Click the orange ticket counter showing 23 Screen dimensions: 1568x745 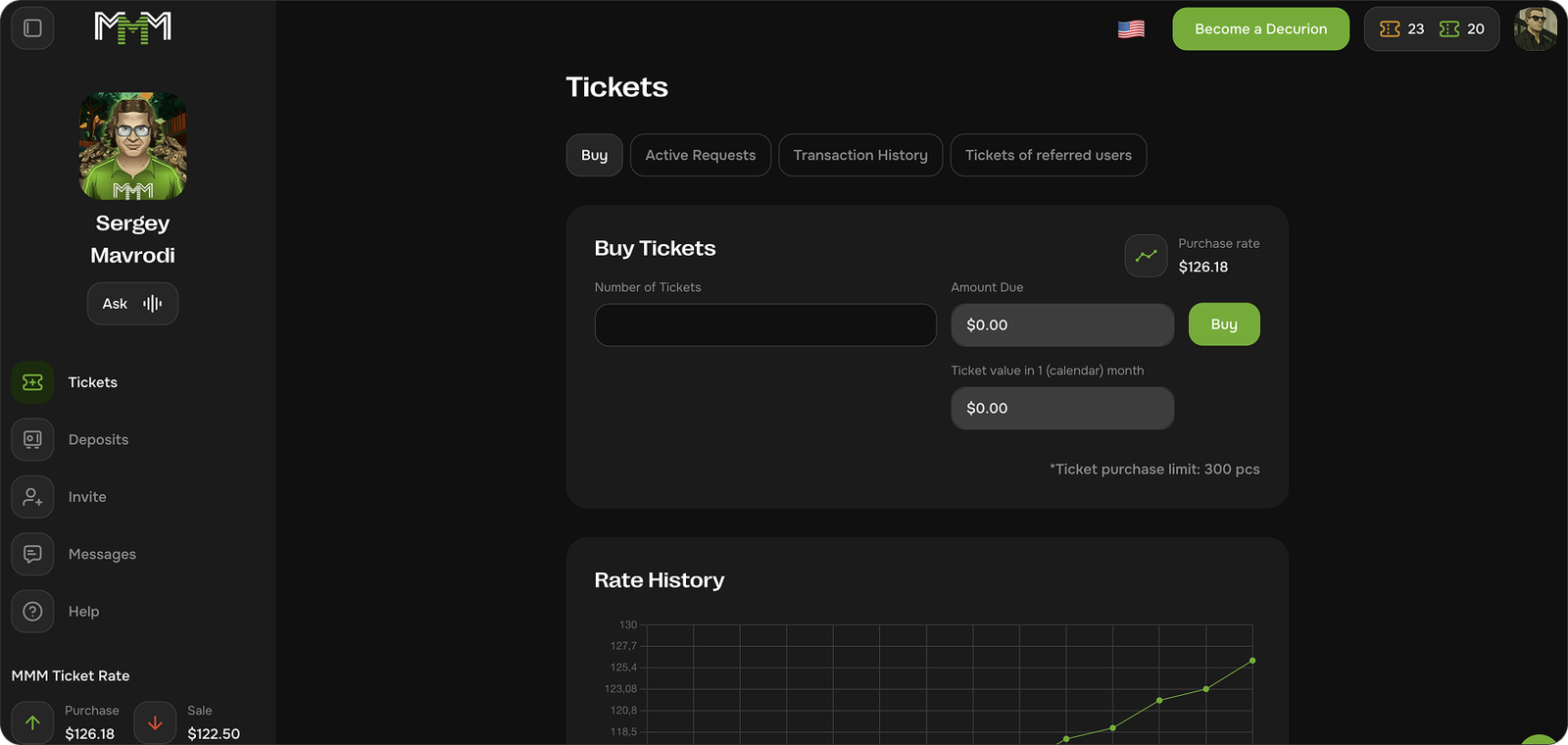[x=1401, y=29]
